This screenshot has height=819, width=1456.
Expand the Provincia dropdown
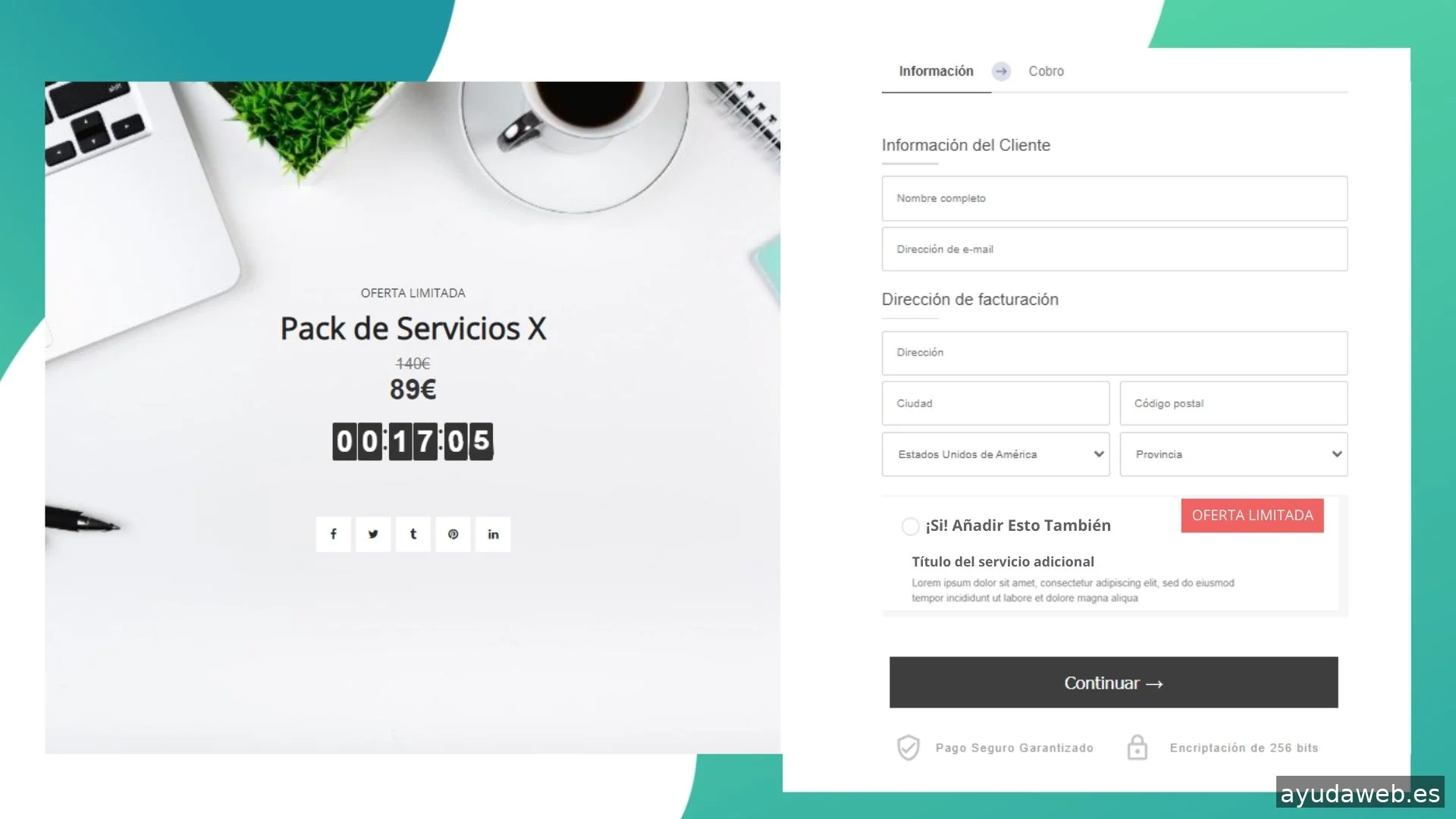[x=1233, y=454]
